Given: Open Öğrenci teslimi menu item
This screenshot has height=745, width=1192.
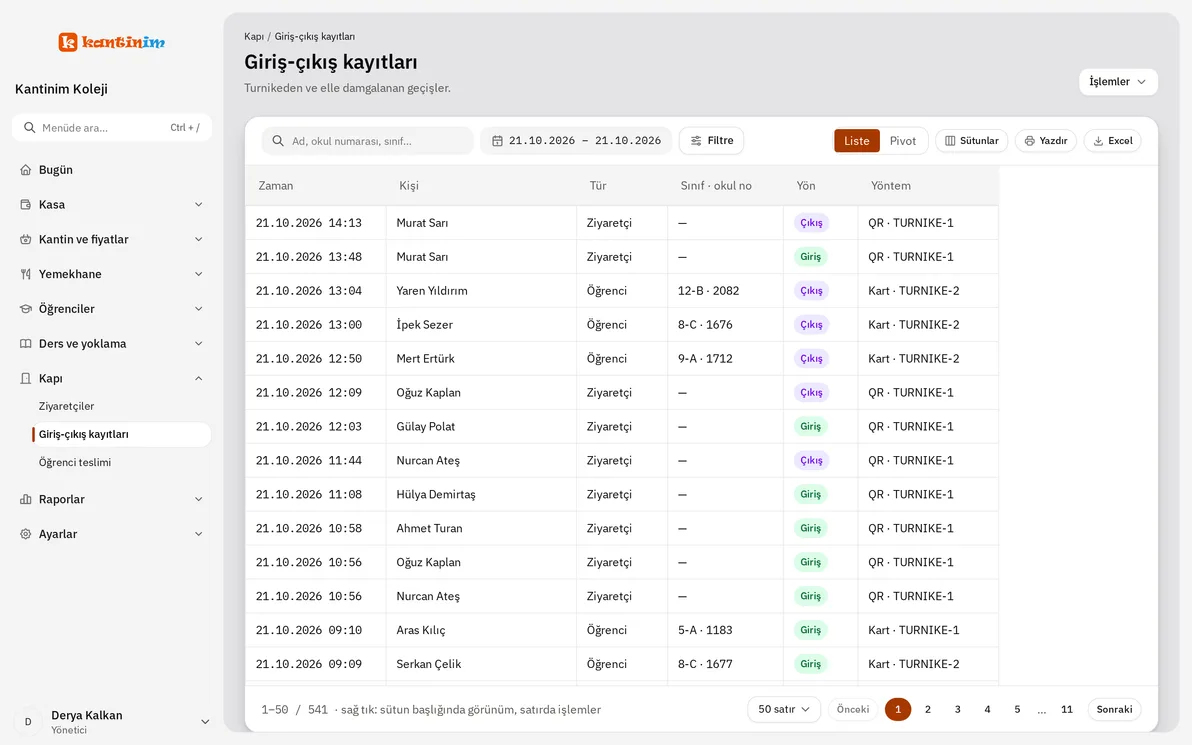Looking at the screenshot, I should pyautogui.click(x=120, y=462).
